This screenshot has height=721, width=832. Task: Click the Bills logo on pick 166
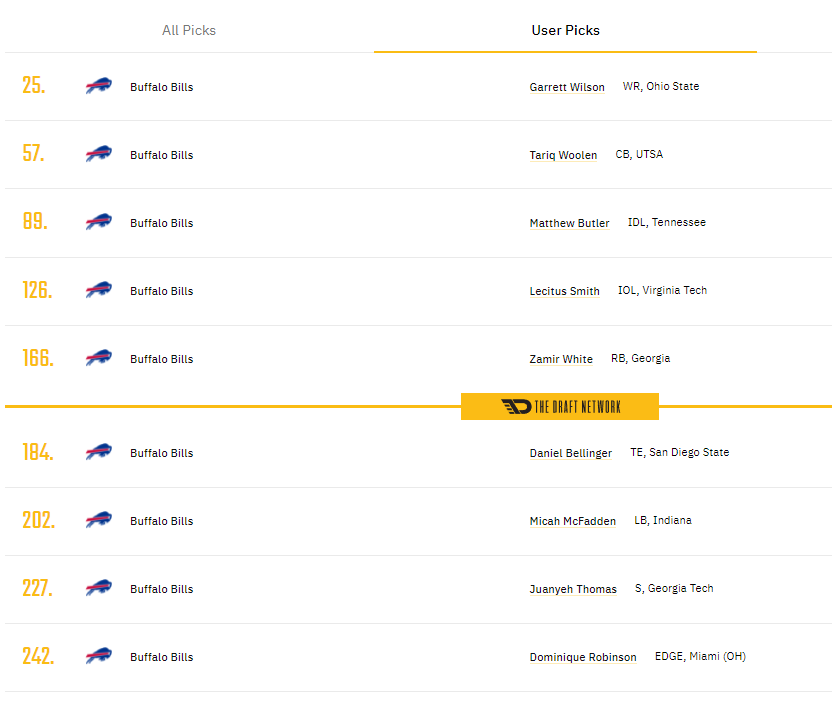(x=99, y=358)
